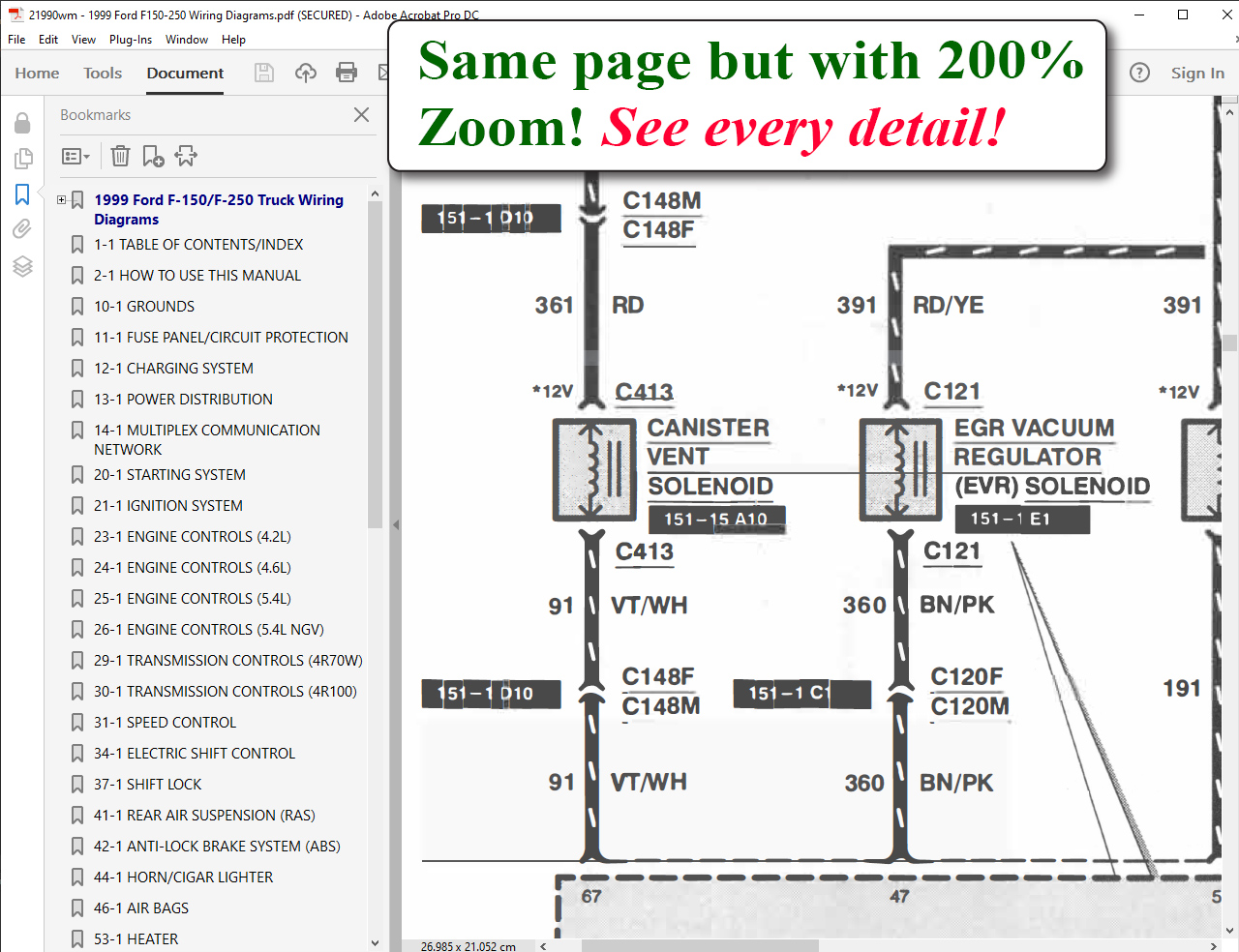1239x952 pixels.
Task: Open 46-1 AIR BAGS bookmark
Action: pos(141,908)
